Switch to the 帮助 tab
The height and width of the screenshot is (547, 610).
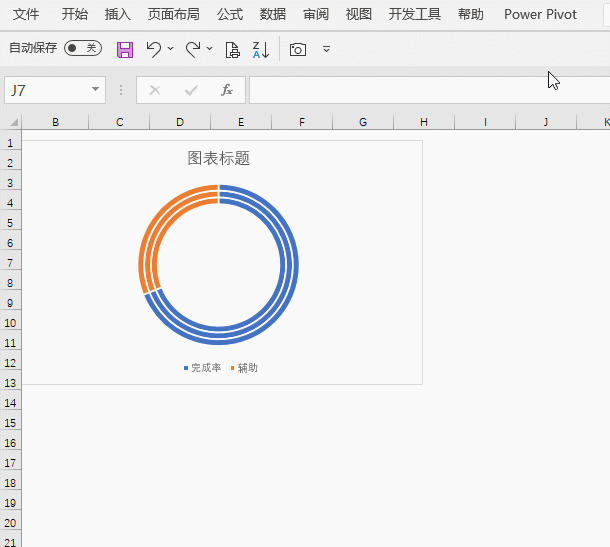point(471,14)
